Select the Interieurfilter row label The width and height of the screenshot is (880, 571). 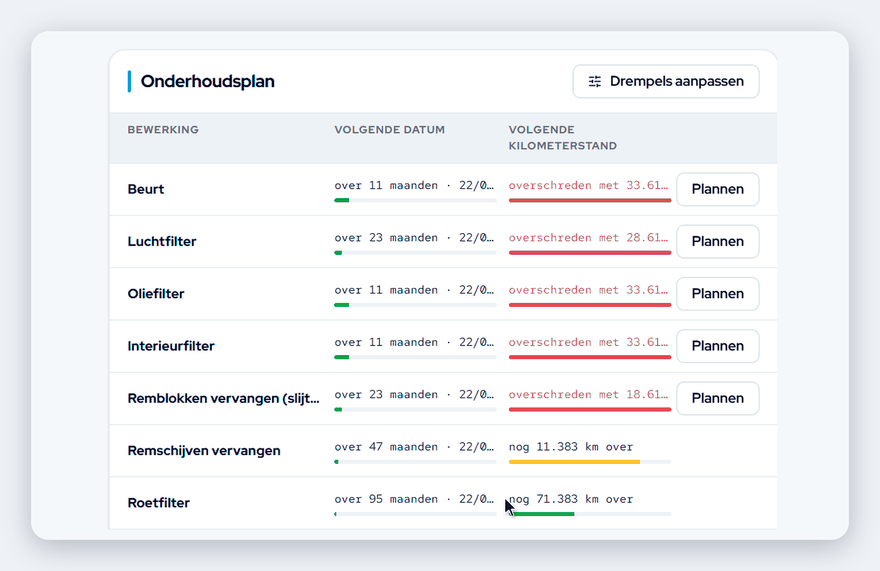(171, 346)
